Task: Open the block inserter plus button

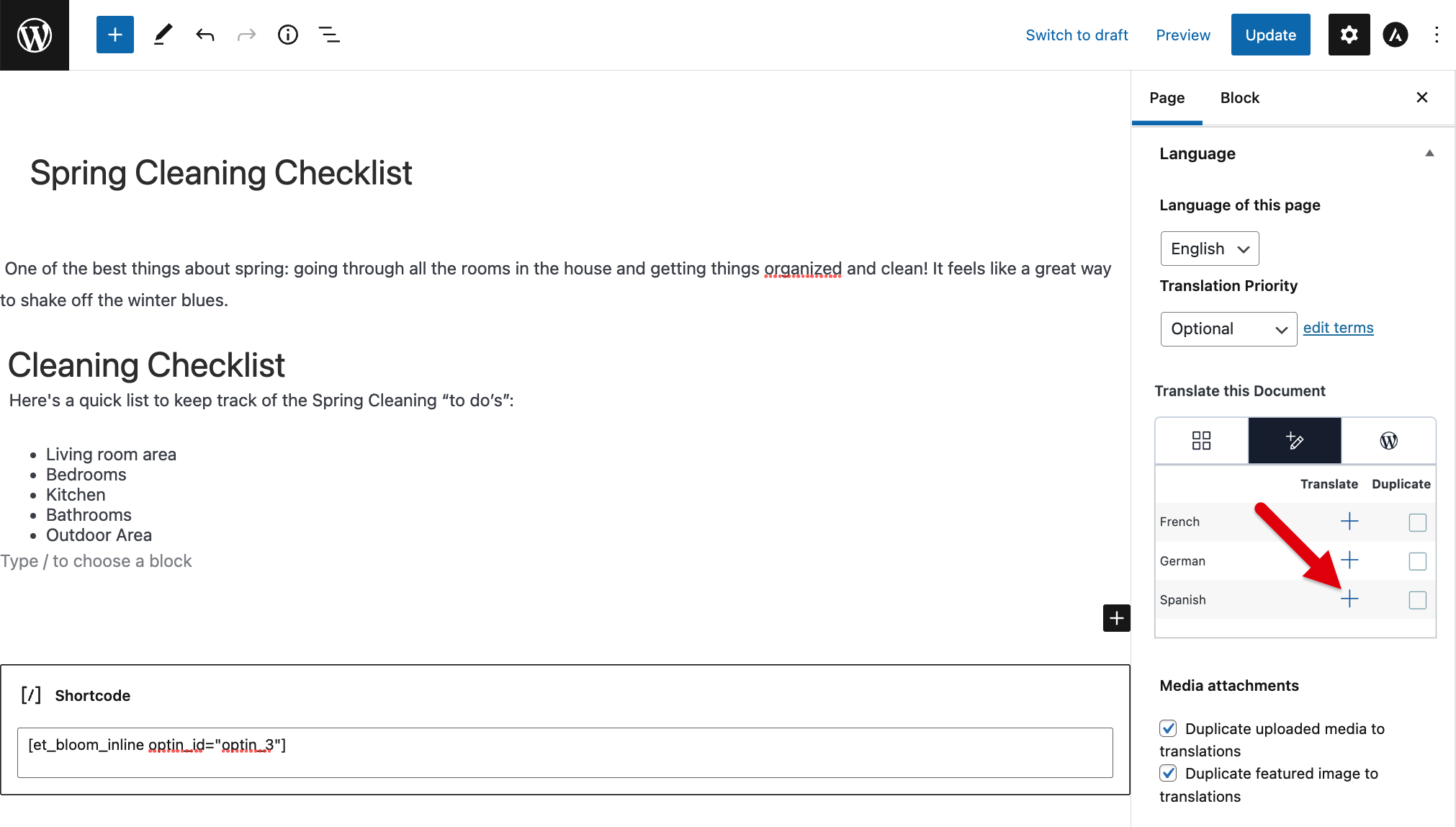Action: point(115,35)
